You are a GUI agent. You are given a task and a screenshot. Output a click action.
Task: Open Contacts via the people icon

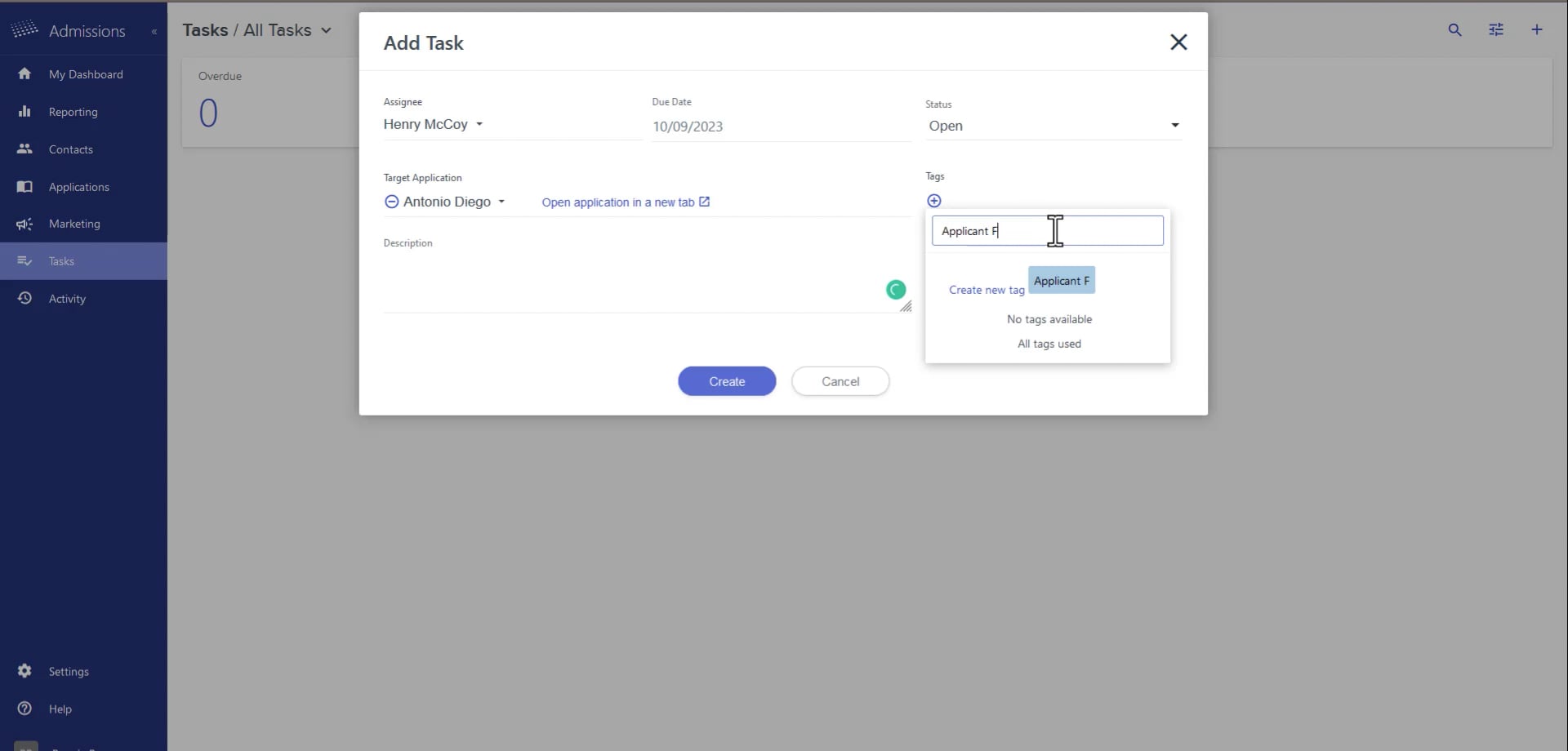(x=25, y=149)
